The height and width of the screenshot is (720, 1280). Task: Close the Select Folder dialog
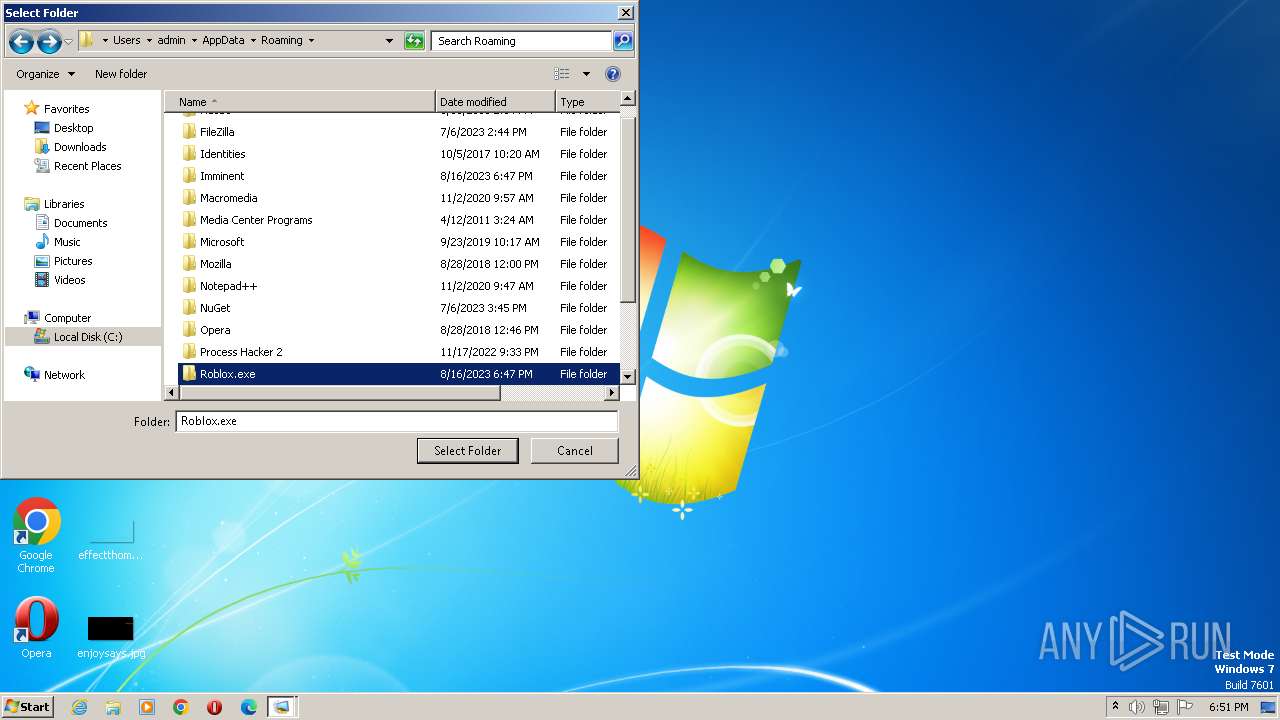[625, 13]
